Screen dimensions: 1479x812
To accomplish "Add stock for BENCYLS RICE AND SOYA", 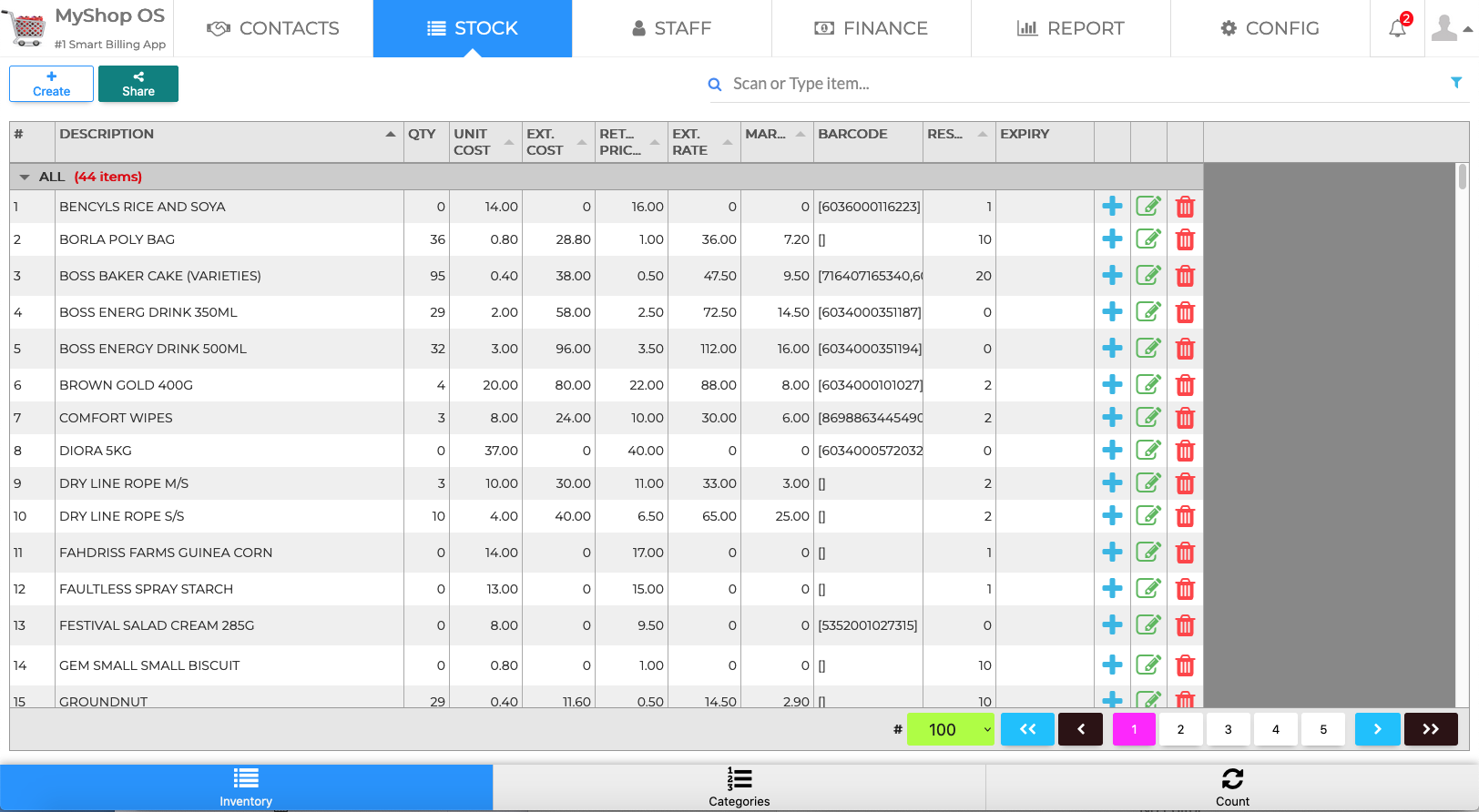I will point(1112,207).
